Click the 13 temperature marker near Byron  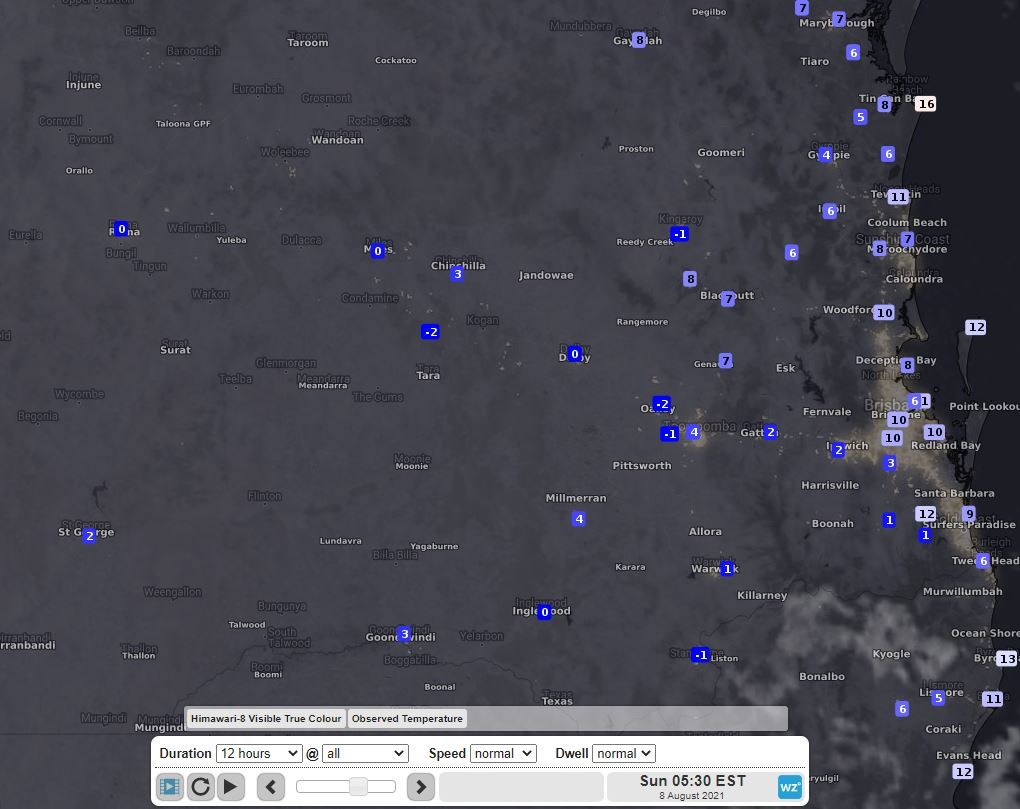[1006, 659]
